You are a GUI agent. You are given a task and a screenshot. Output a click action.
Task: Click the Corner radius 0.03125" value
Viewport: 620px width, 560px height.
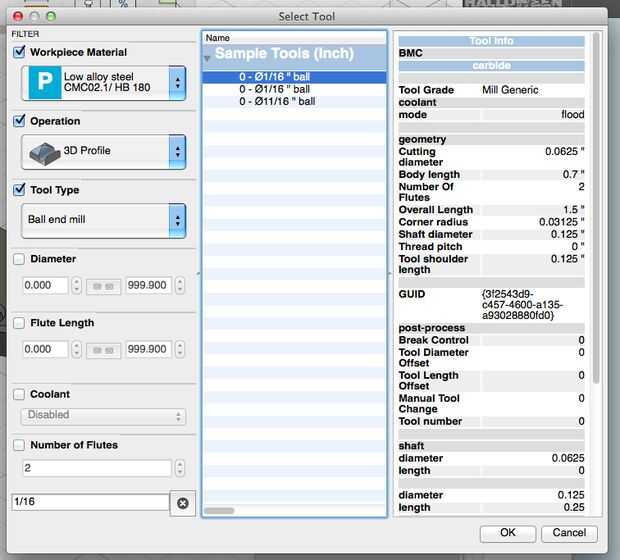561,222
